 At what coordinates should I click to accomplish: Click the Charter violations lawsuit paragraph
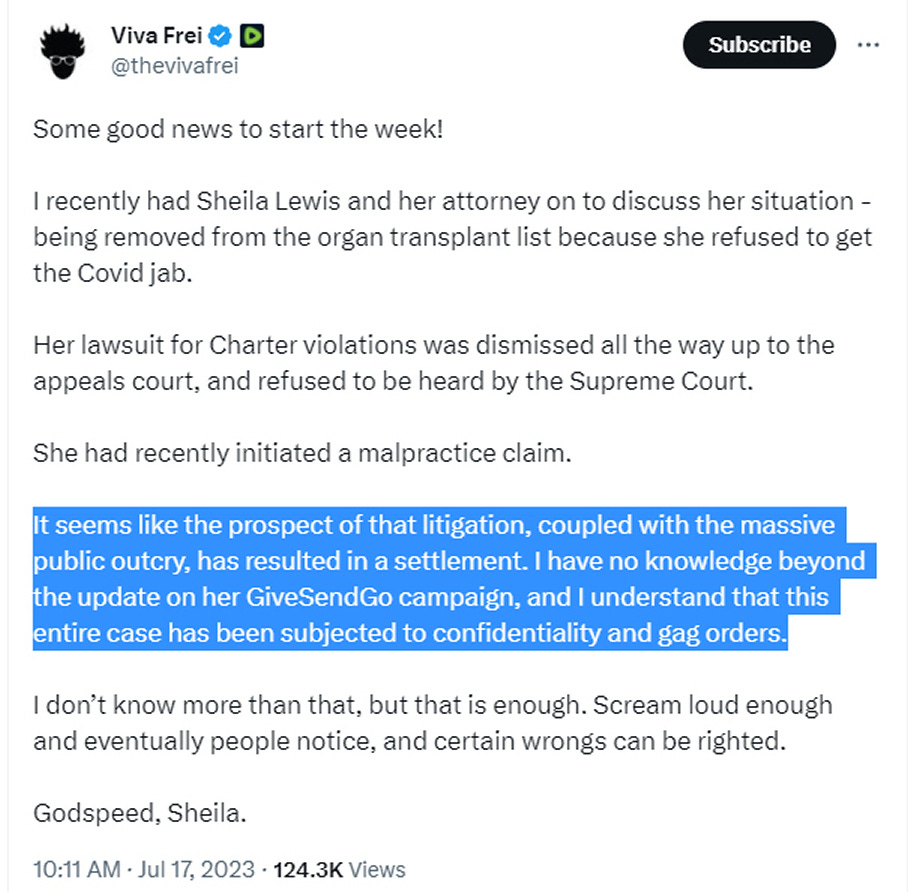coord(434,363)
